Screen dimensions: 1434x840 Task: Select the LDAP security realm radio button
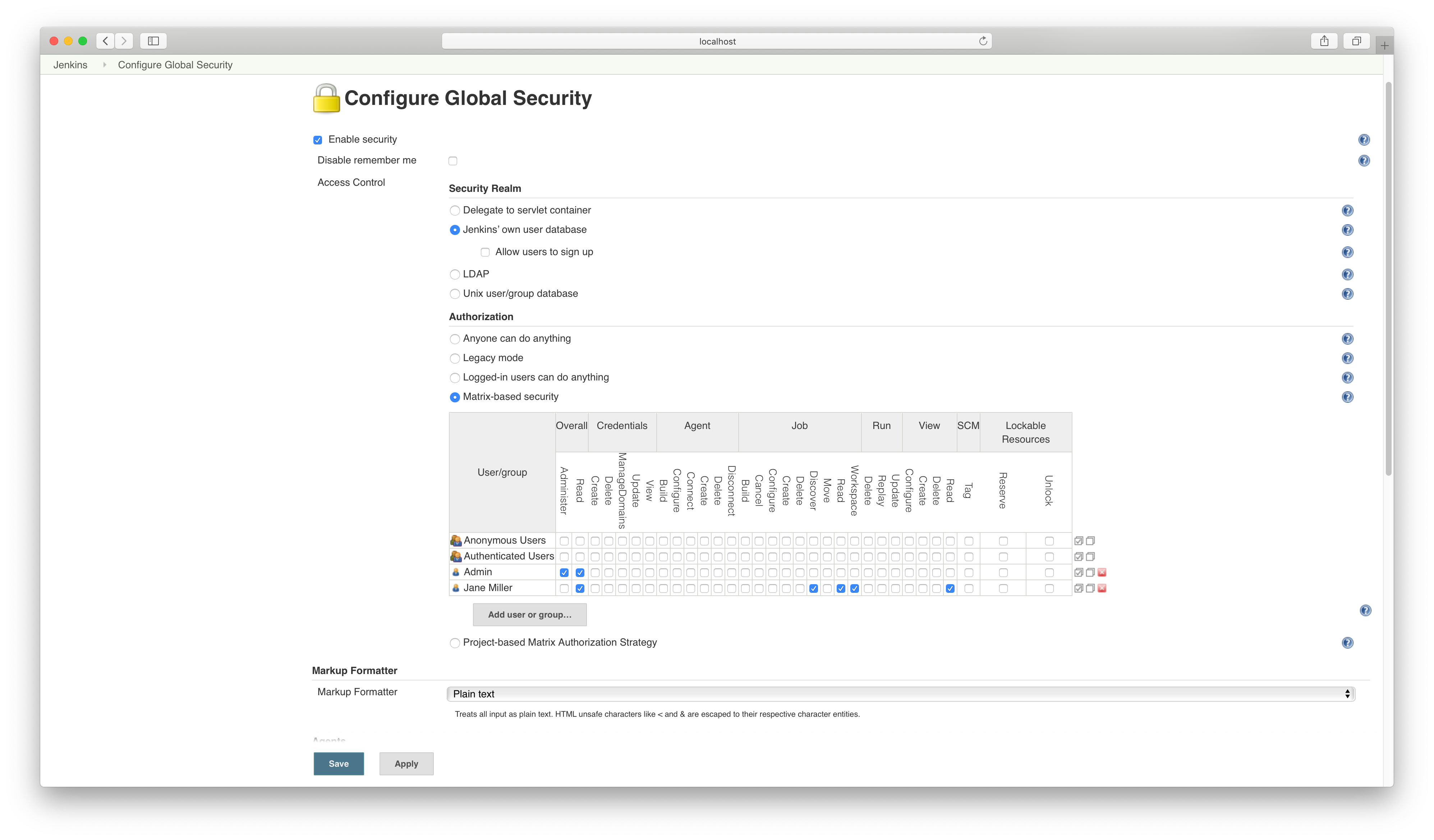pos(455,274)
